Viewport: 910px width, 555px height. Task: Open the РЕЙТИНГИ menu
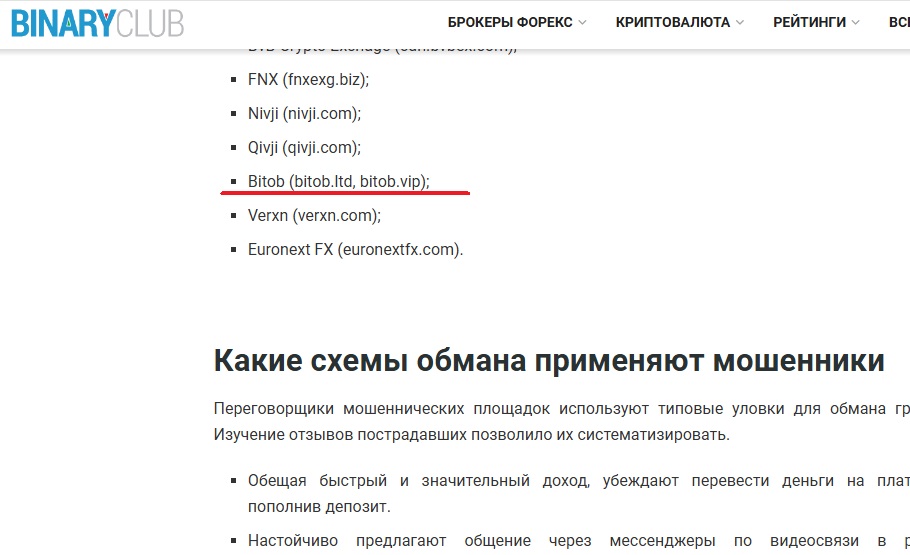[809, 22]
